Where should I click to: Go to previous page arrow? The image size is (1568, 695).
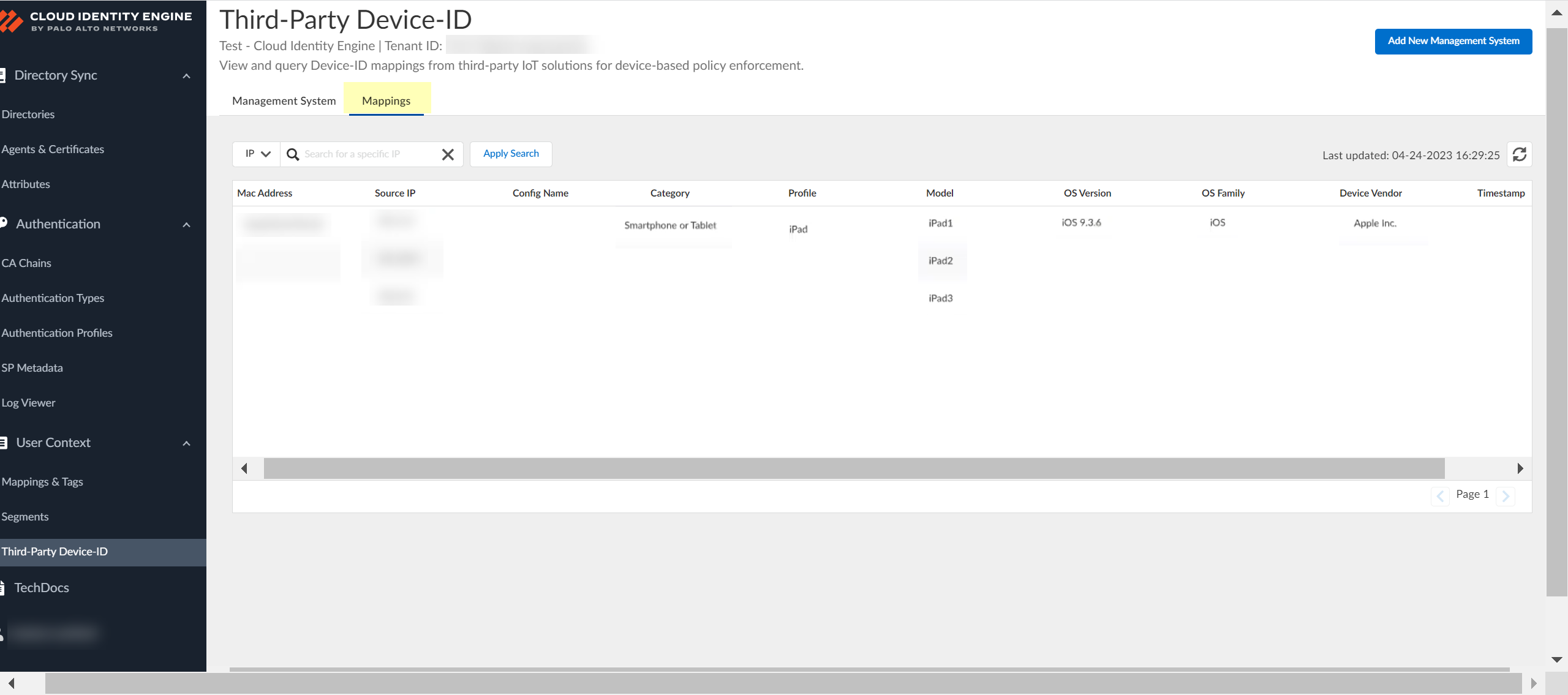tap(1440, 496)
